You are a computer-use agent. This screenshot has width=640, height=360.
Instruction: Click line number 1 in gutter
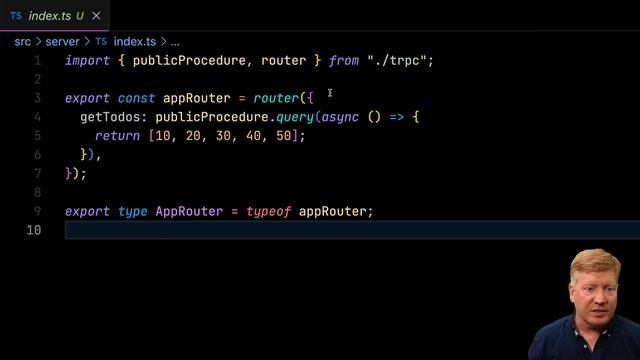tap(38, 61)
